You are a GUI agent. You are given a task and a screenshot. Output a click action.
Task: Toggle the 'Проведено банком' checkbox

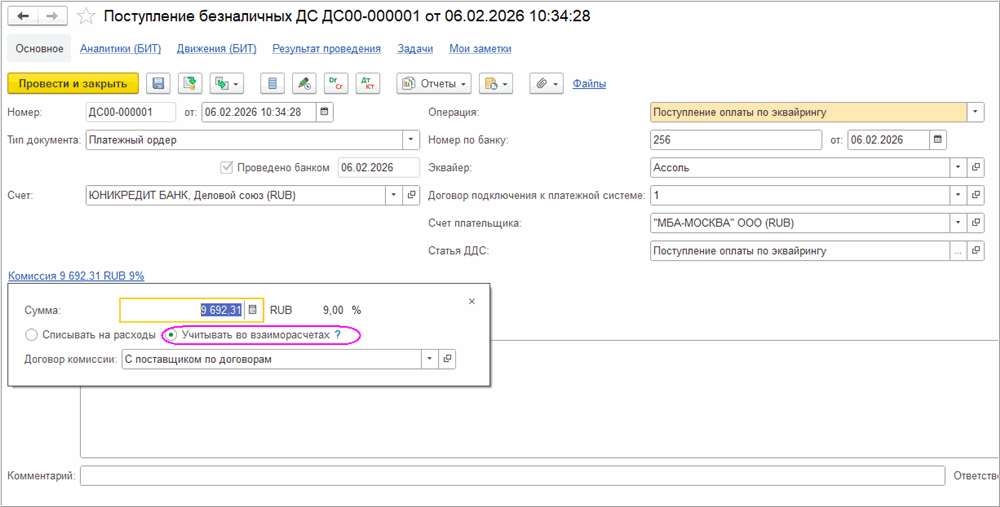pyautogui.click(x=225, y=167)
